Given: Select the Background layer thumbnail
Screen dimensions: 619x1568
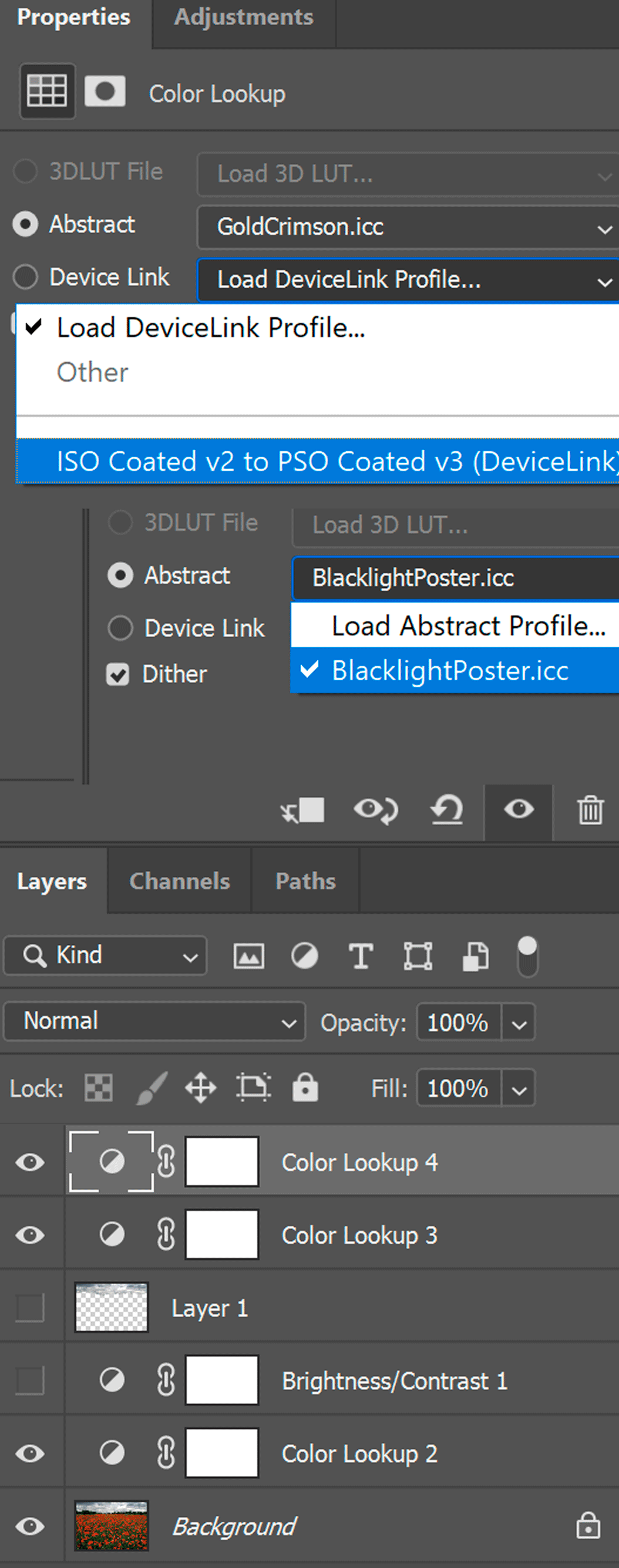Looking at the screenshot, I should click(x=112, y=1526).
